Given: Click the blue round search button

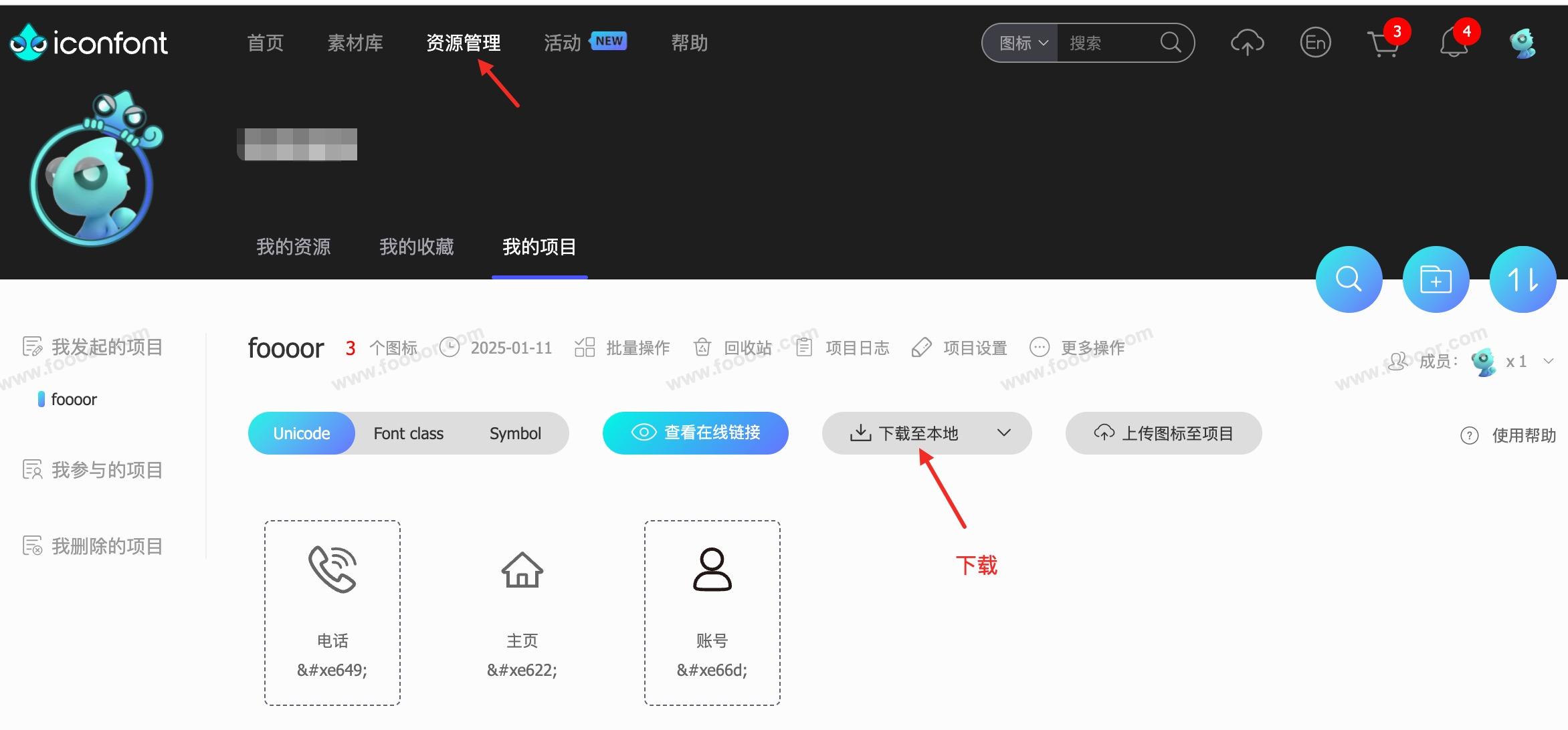Looking at the screenshot, I should pos(1349,279).
